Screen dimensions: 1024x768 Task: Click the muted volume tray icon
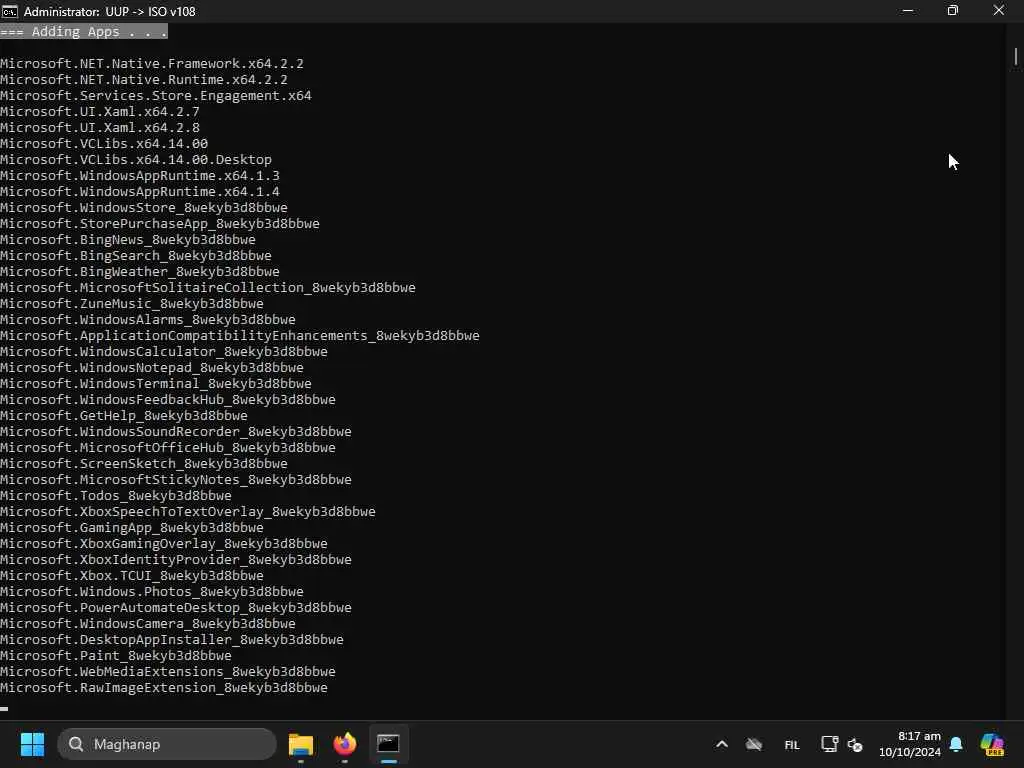[855, 744]
